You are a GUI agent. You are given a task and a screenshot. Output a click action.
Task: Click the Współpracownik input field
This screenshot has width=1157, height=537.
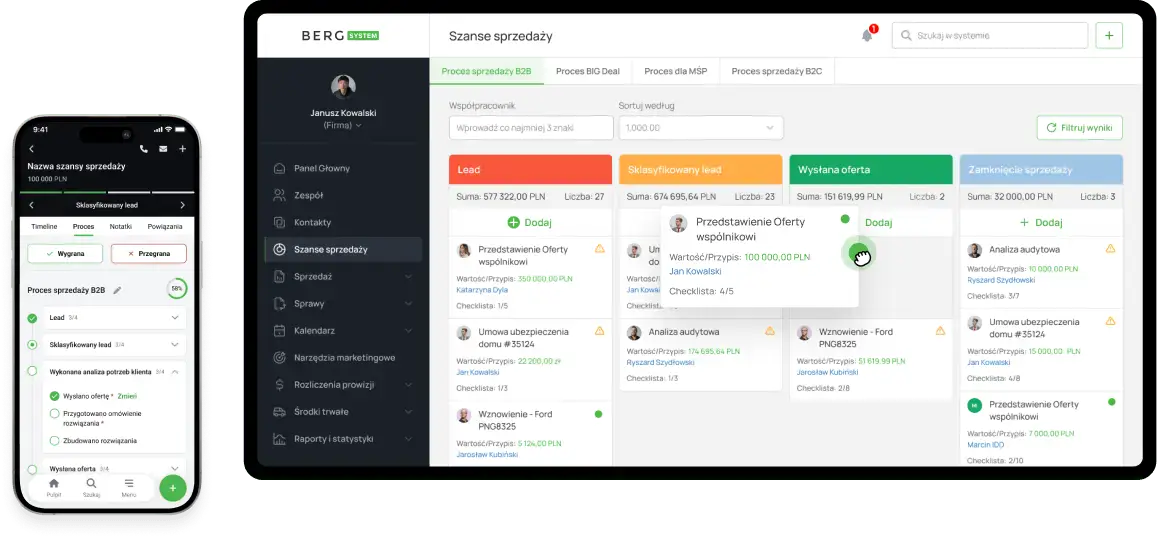[x=531, y=128]
